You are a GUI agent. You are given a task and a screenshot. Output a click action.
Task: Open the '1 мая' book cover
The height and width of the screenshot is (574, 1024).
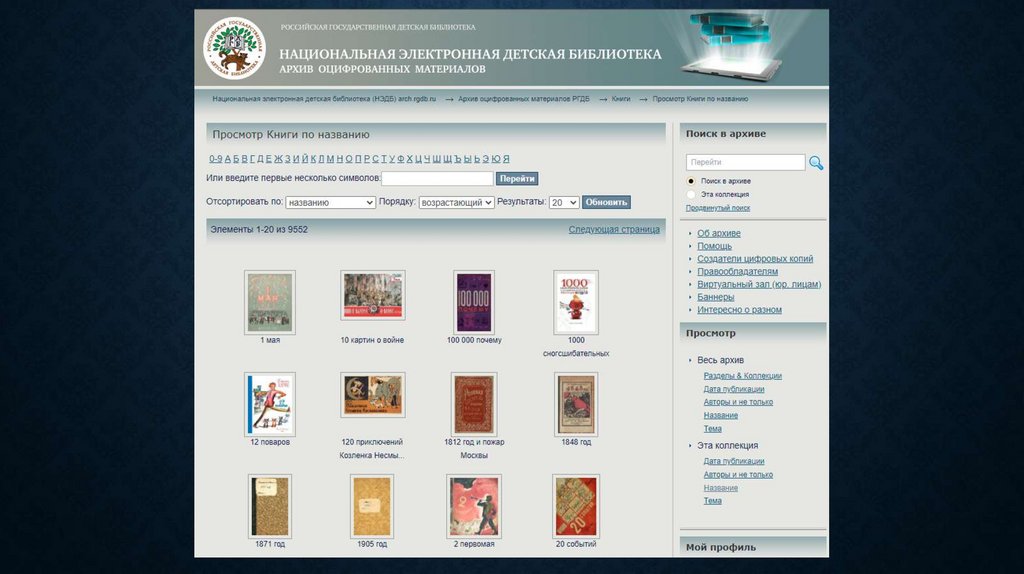click(270, 302)
